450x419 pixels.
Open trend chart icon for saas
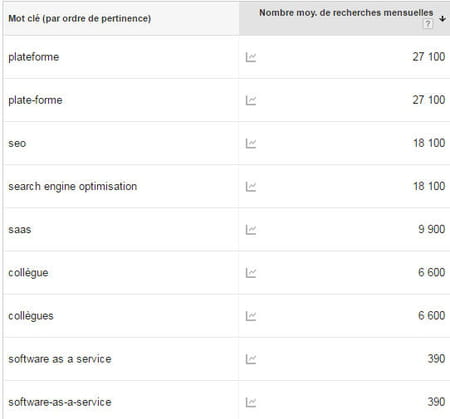pos(251,230)
